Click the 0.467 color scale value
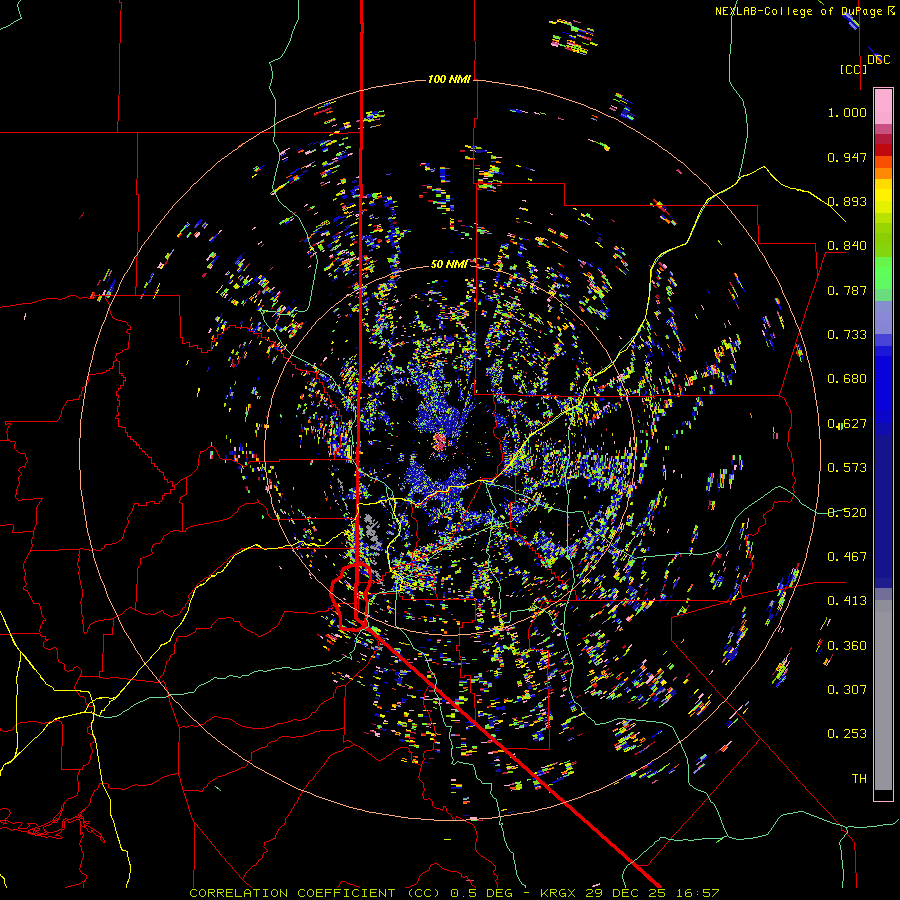This screenshot has width=900, height=900. pos(847,557)
